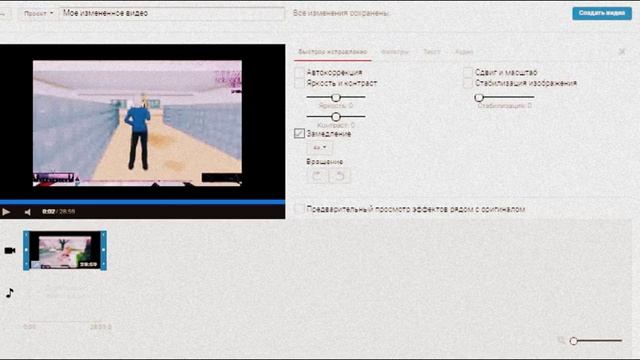
Task: Close the quick fixes panel
Action: pyautogui.click(x=622, y=52)
